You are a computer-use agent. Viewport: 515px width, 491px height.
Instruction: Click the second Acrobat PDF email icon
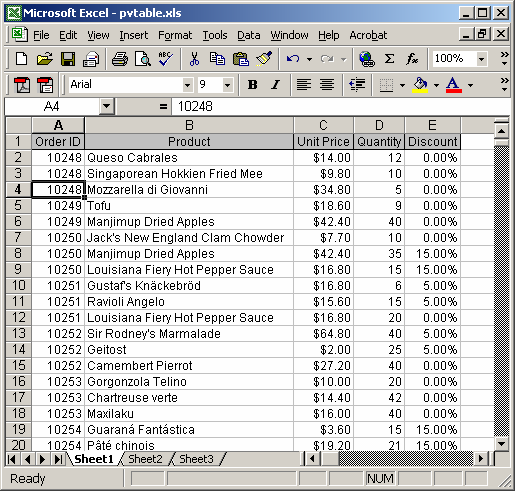click(45, 85)
